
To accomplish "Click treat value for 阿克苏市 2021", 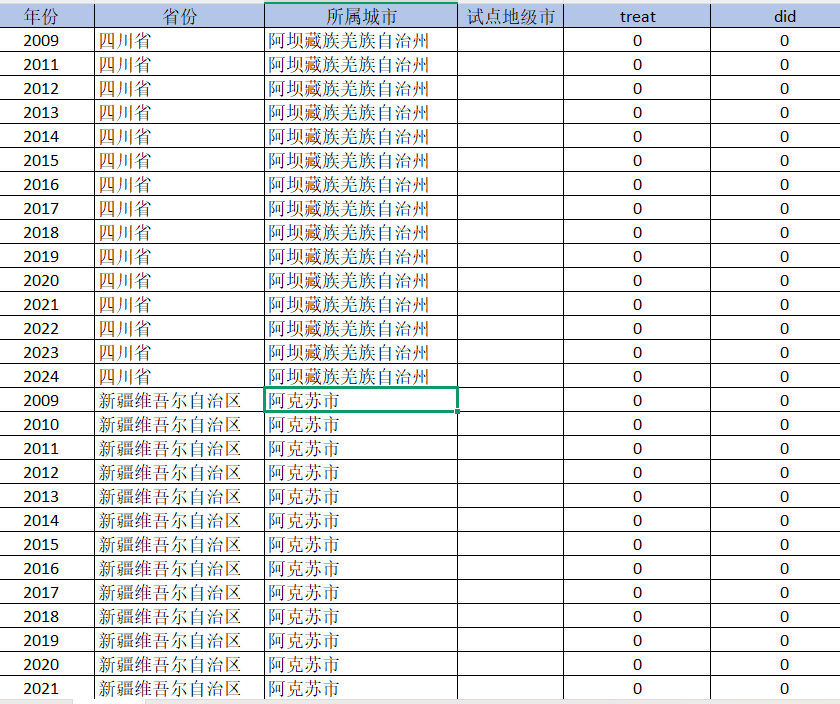I will [x=637, y=688].
